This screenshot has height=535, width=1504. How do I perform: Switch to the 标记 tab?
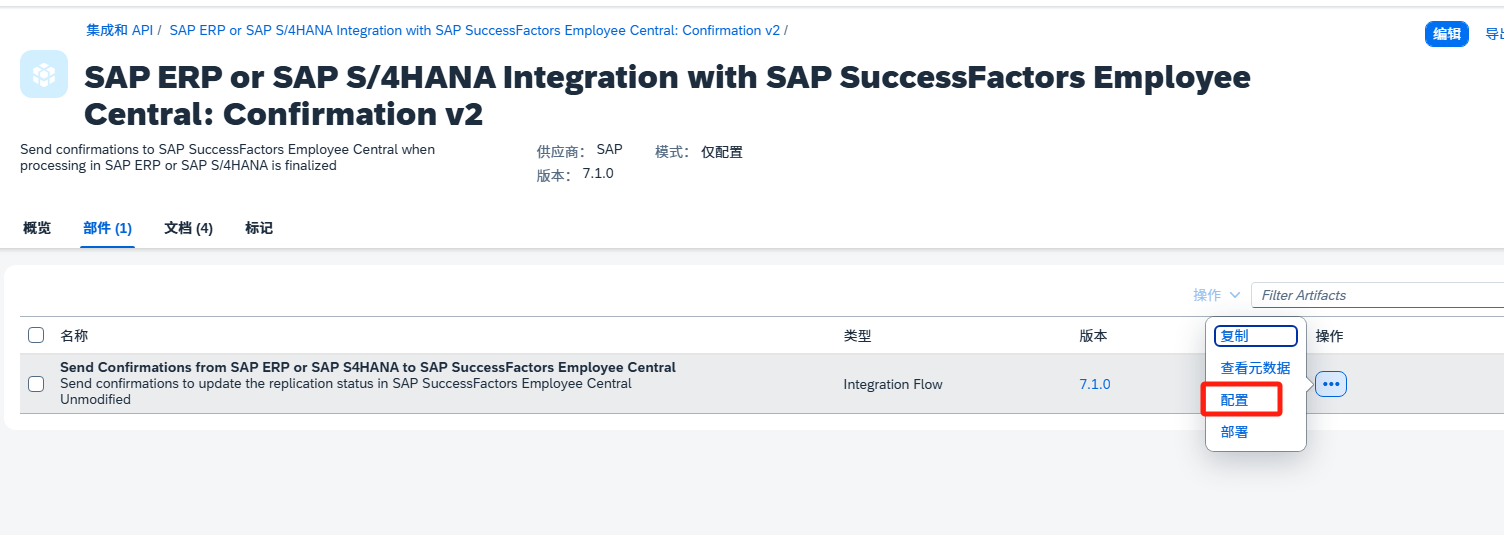click(259, 228)
